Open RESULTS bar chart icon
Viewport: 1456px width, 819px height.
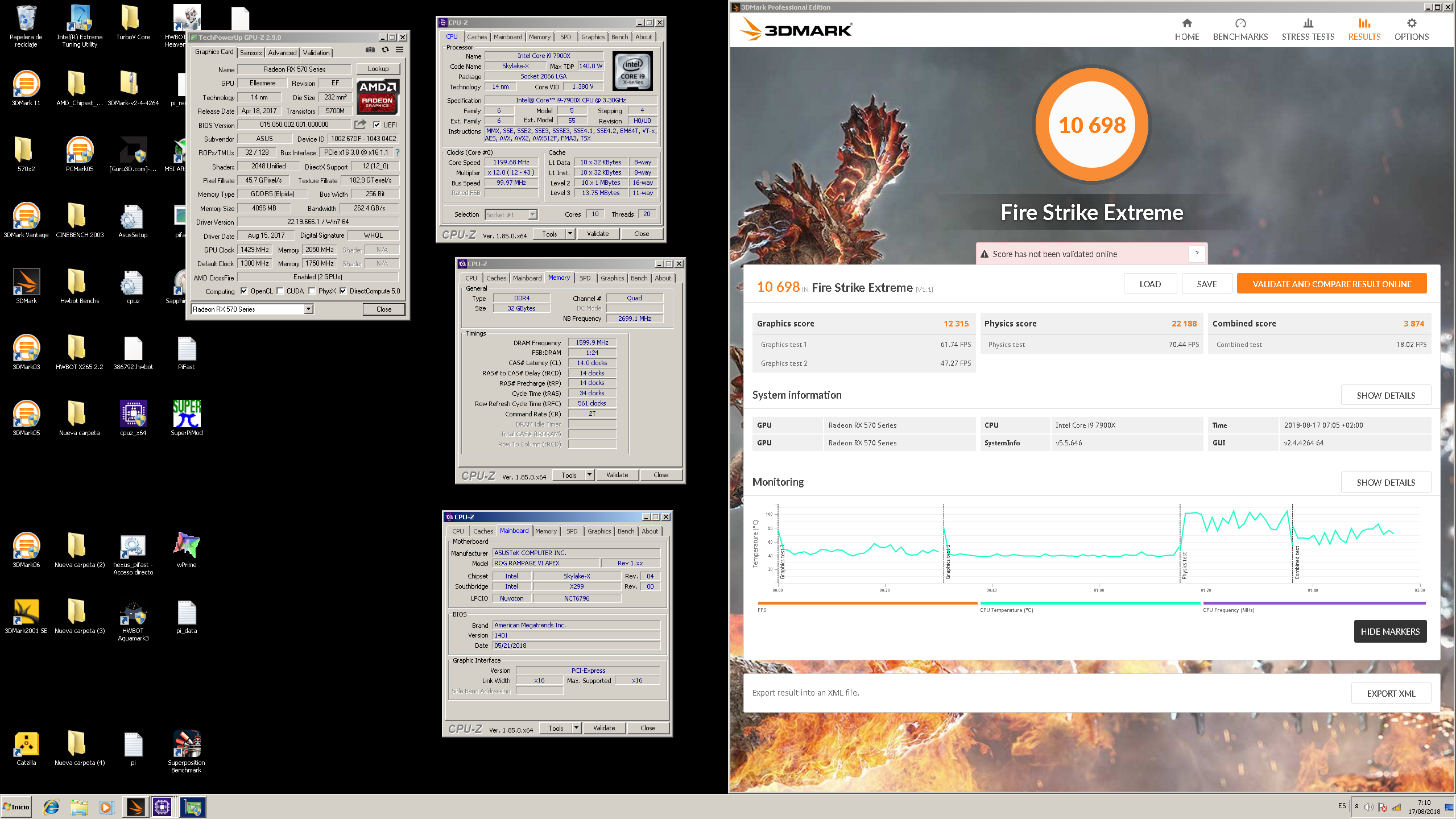1364,23
